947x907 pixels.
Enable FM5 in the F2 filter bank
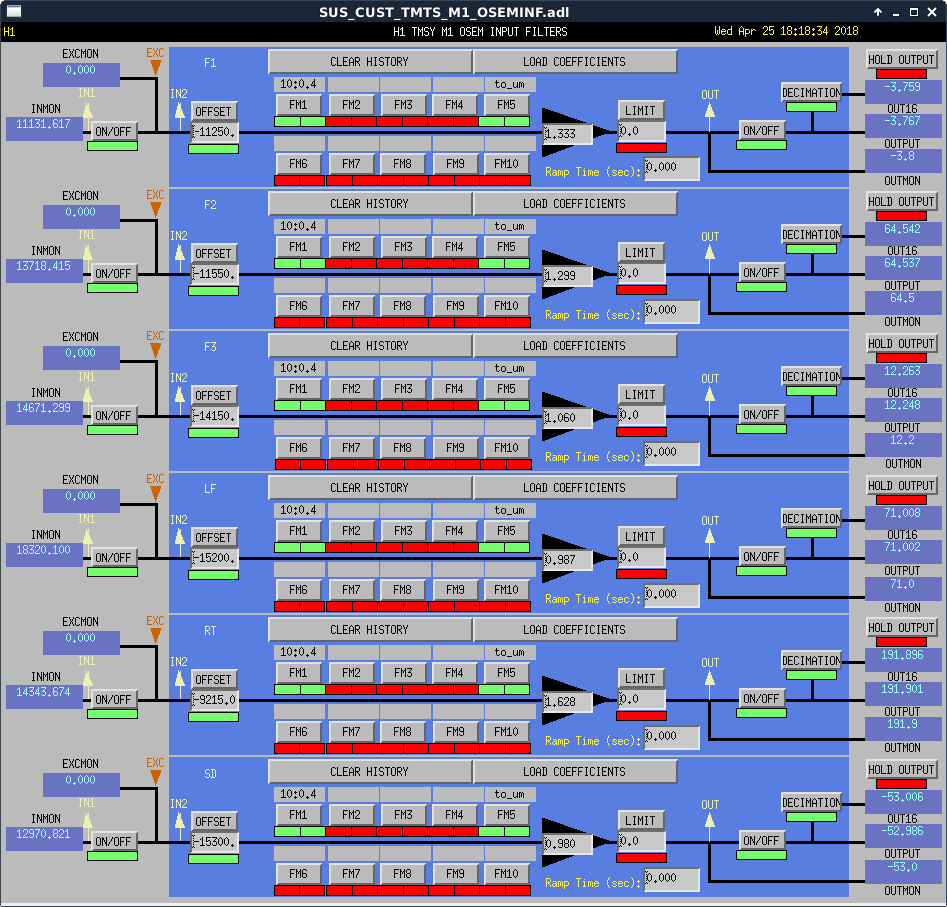506,246
